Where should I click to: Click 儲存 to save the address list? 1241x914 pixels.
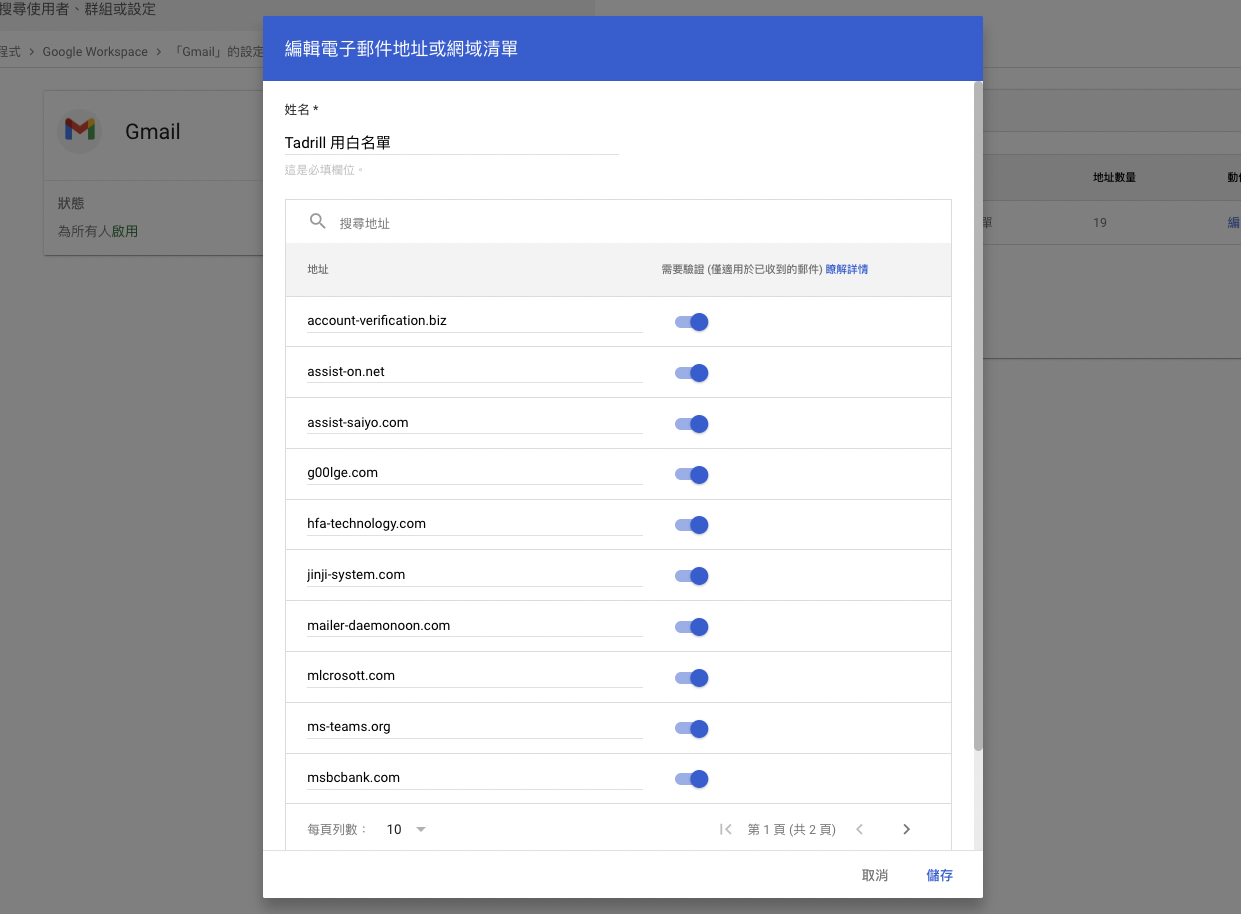click(x=940, y=875)
